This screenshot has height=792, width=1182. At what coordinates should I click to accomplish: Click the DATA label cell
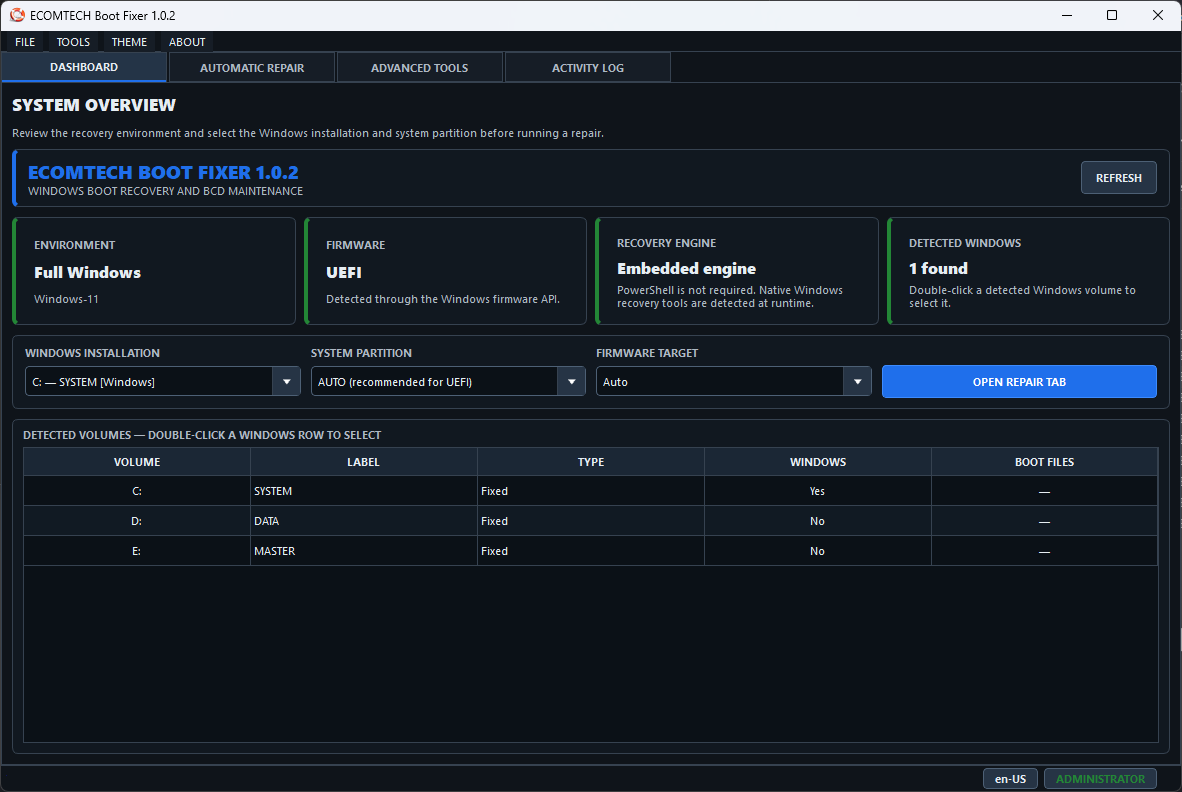click(363, 521)
